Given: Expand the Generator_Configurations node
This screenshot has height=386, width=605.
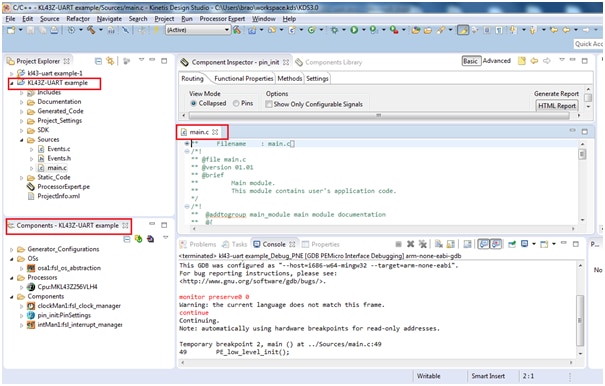Looking at the screenshot, I should click(12, 249).
